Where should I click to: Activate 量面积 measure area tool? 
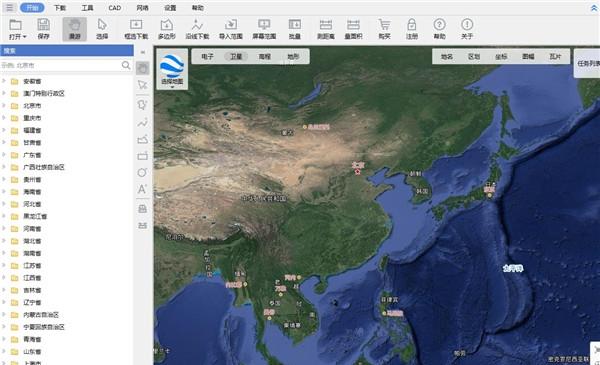[353, 29]
